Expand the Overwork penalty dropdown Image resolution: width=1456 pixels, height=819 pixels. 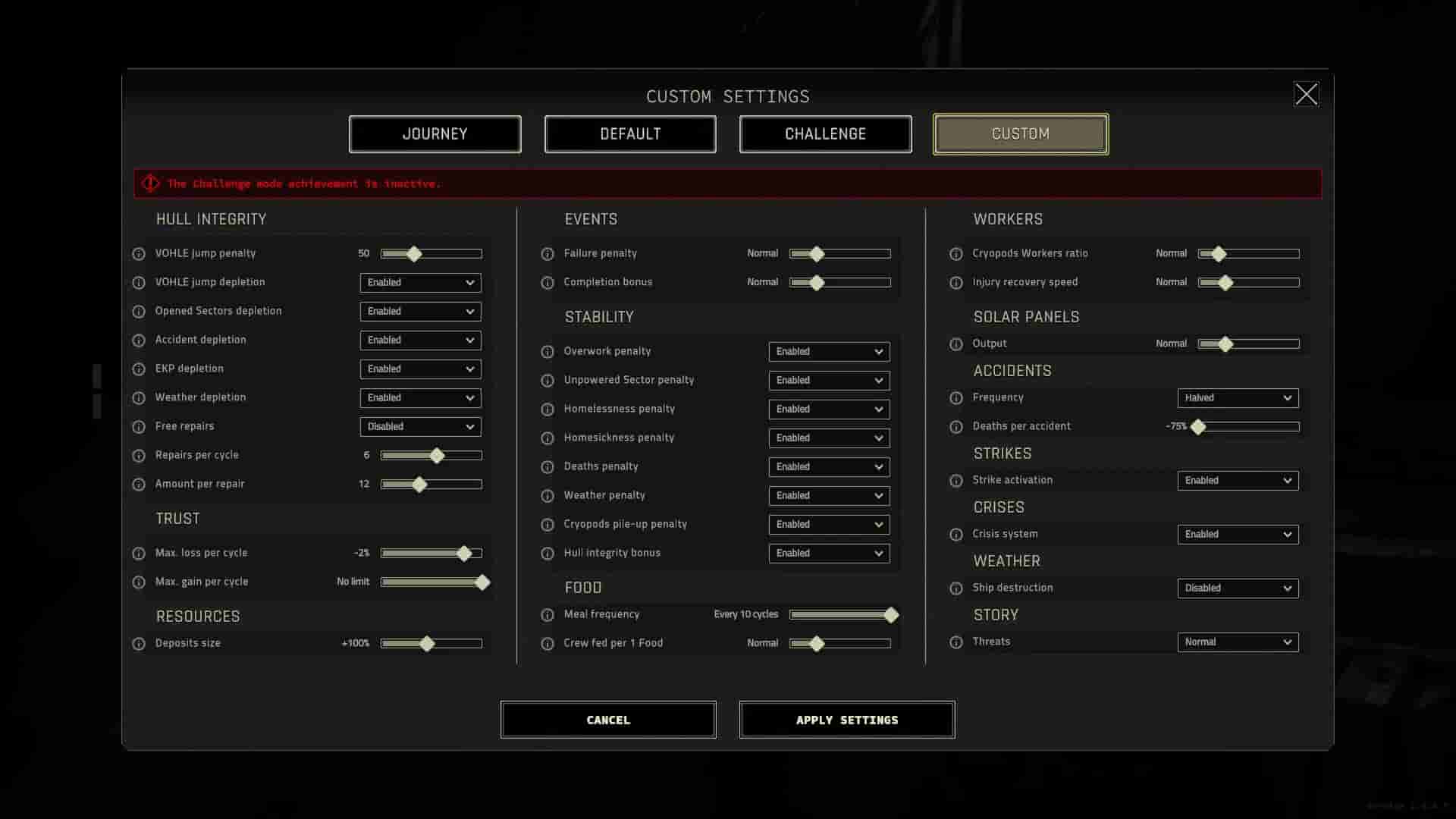click(829, 352)
